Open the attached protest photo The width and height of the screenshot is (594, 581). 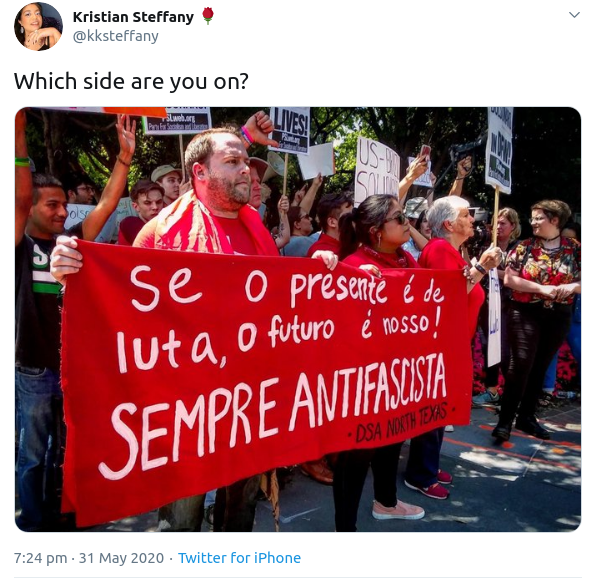click(x=298, y=319)
